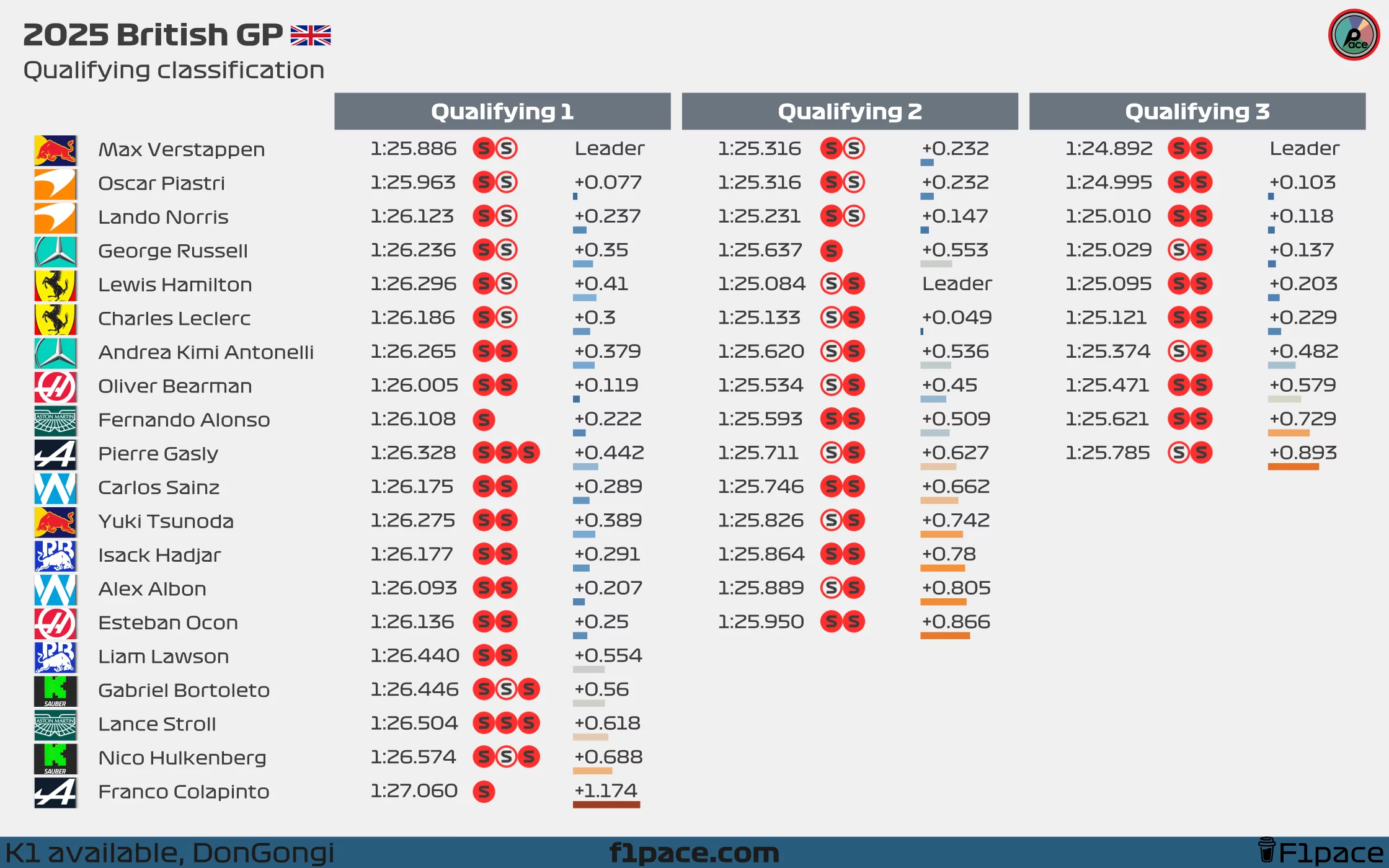The image size is (1389, 868).
Task: Click Pierre Gasly's Q3 time 1:25.785
Action: tap(1107, 453)
